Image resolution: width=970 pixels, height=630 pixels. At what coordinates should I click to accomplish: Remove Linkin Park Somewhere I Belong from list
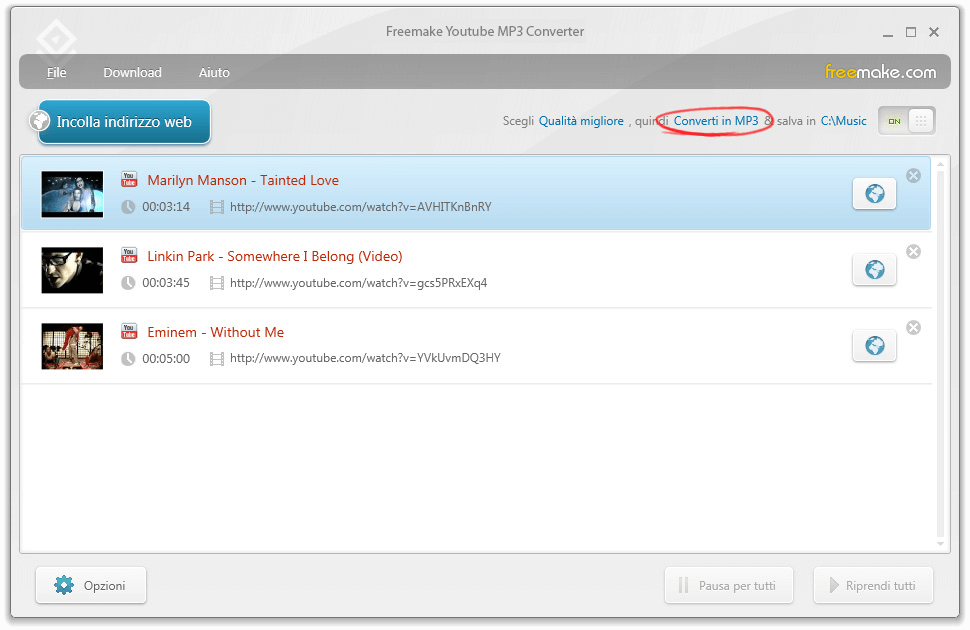point(913,251)
